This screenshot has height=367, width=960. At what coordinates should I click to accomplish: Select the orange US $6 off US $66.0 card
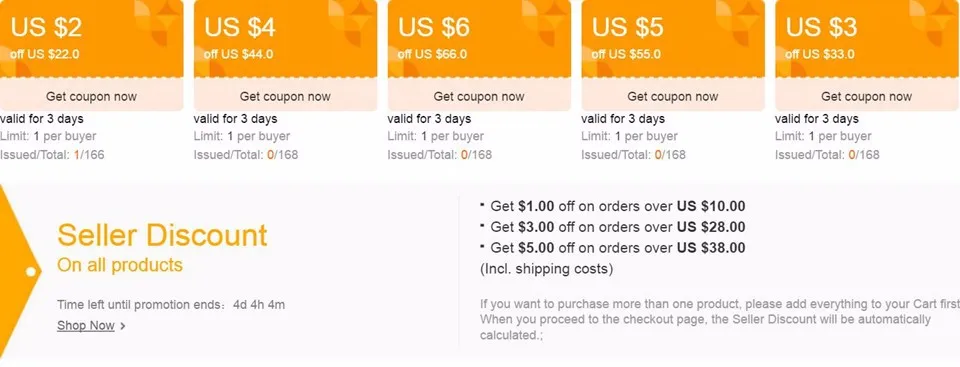click(479, 40)
